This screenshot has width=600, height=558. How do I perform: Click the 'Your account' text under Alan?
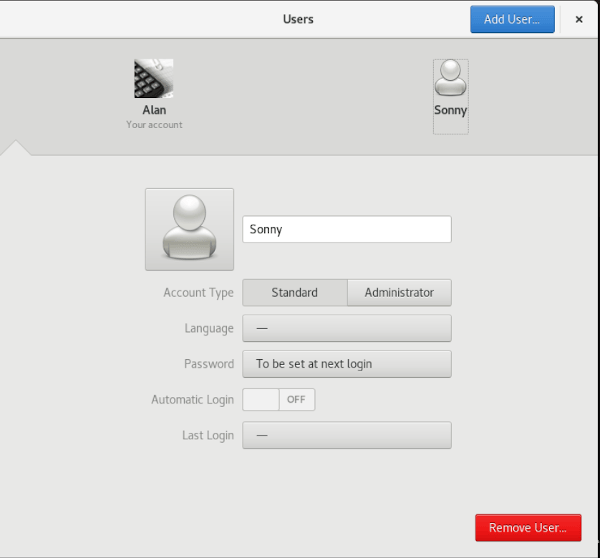tap(154, 125)
